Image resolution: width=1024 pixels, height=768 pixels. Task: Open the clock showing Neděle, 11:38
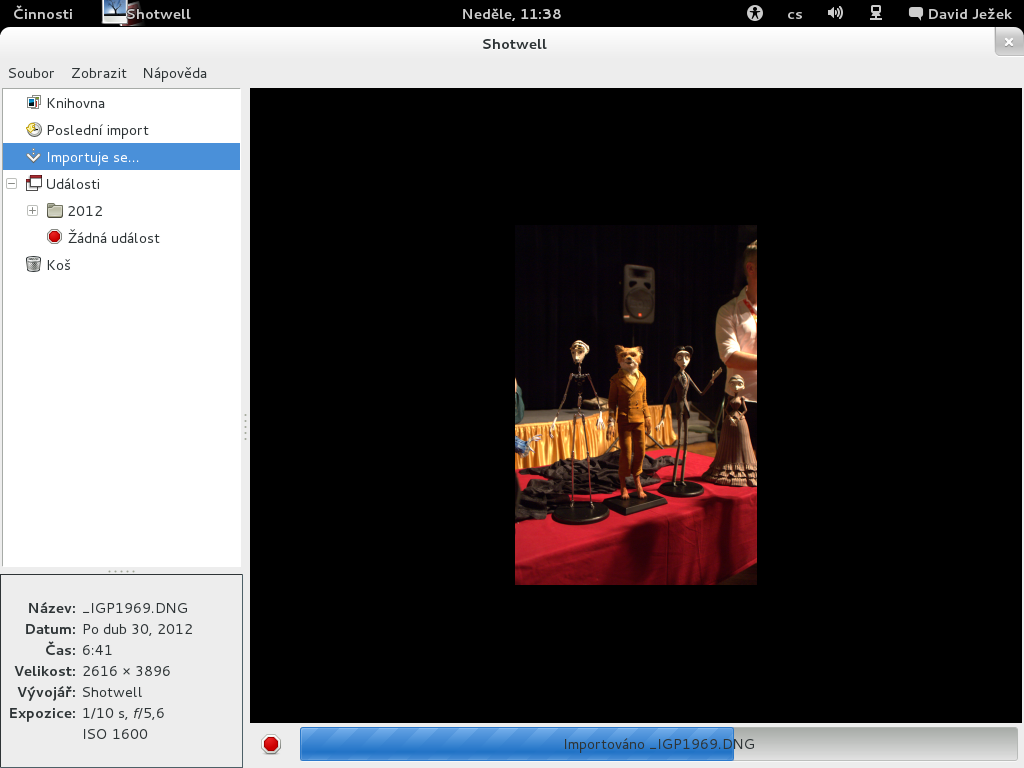coord(511,14)
